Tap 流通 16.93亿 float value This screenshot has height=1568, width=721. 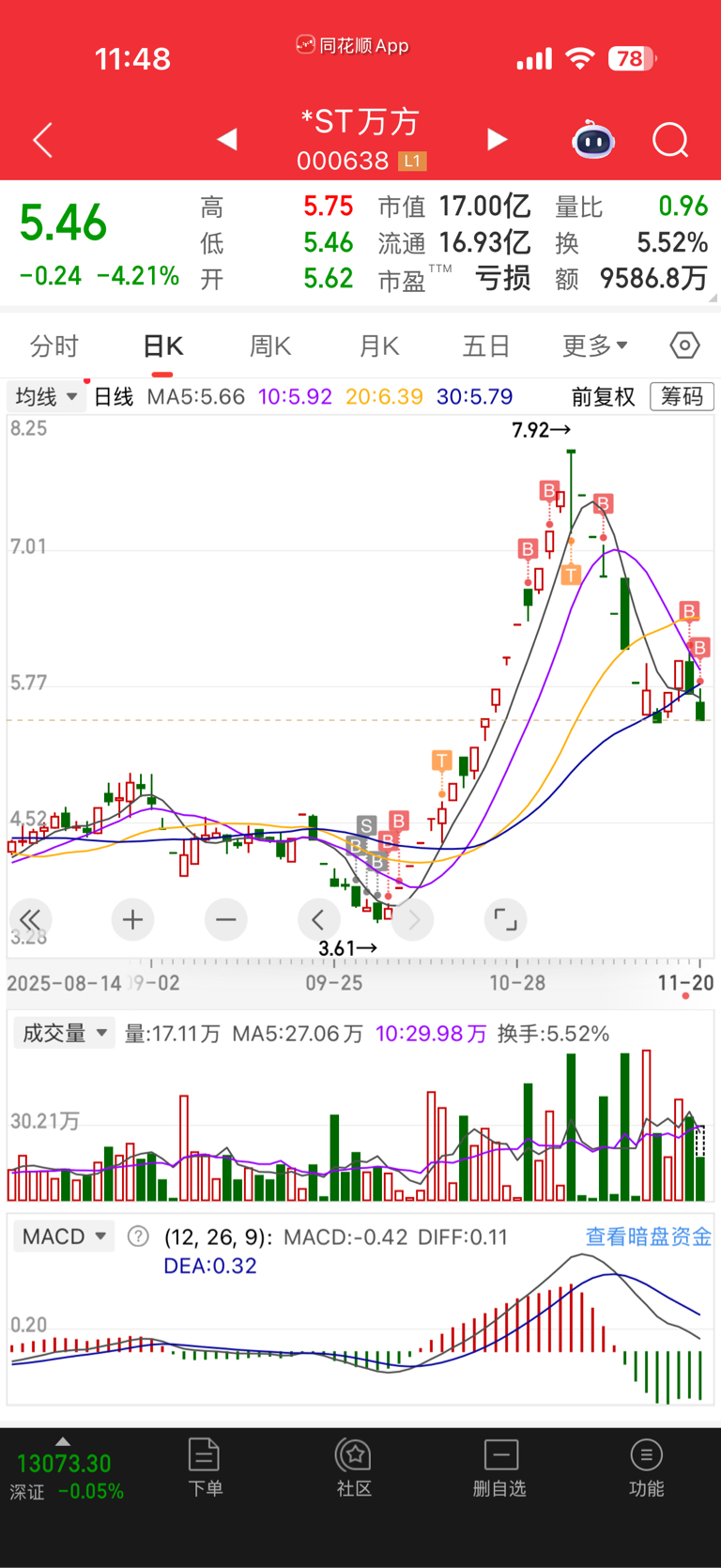[454, 242]
